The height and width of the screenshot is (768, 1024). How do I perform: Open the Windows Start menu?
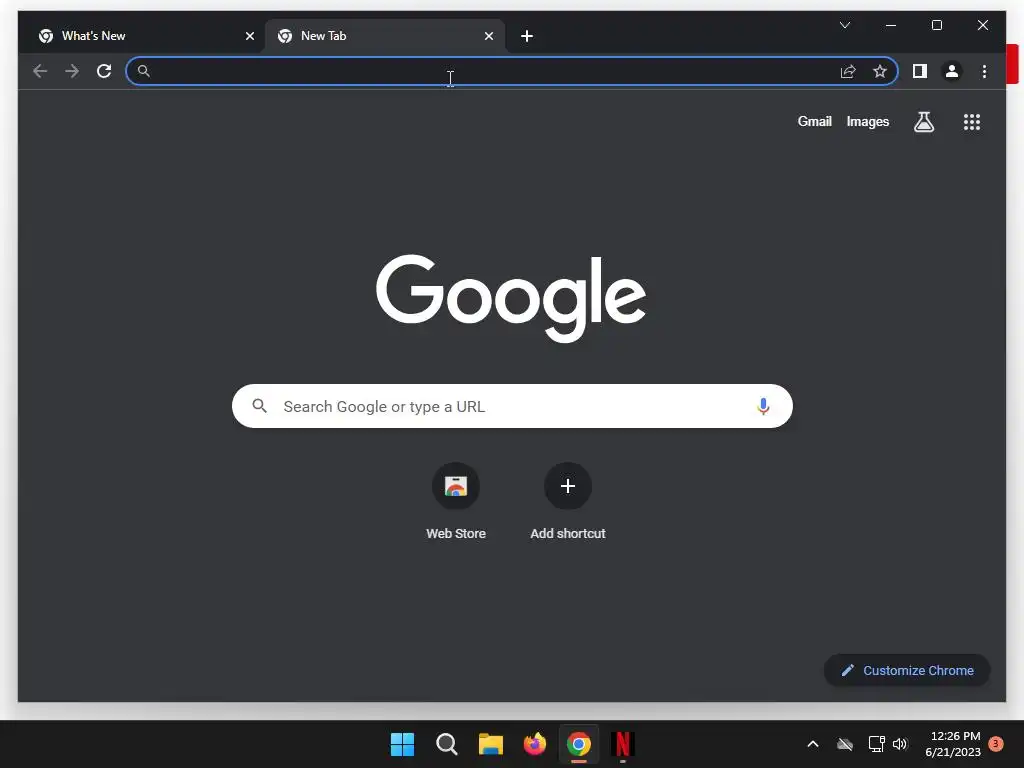(x=402, y=744)
